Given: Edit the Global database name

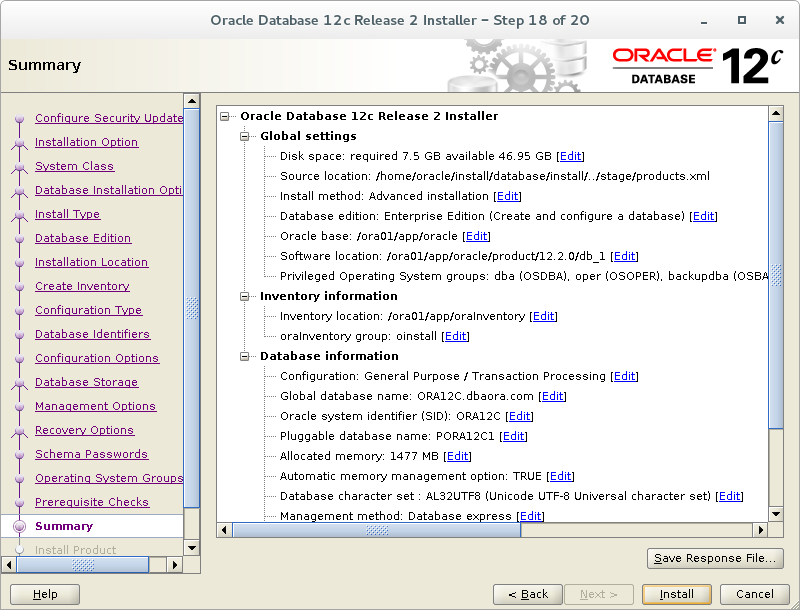Looking at the screenshot, I should (553, 396).
